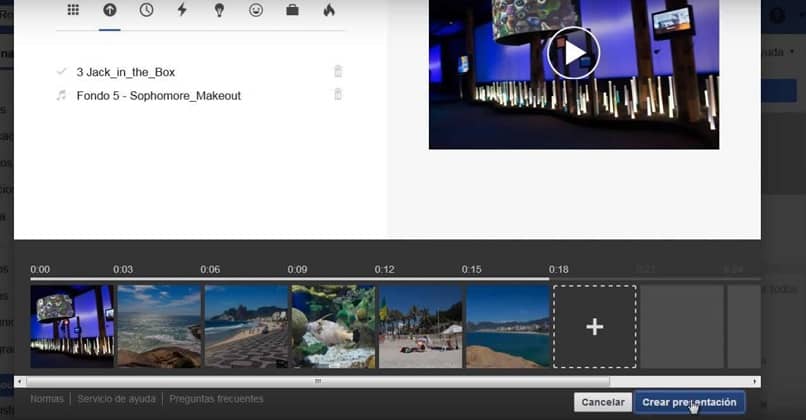
Task: Open the clock recent music tab
Action: point(146,10)
